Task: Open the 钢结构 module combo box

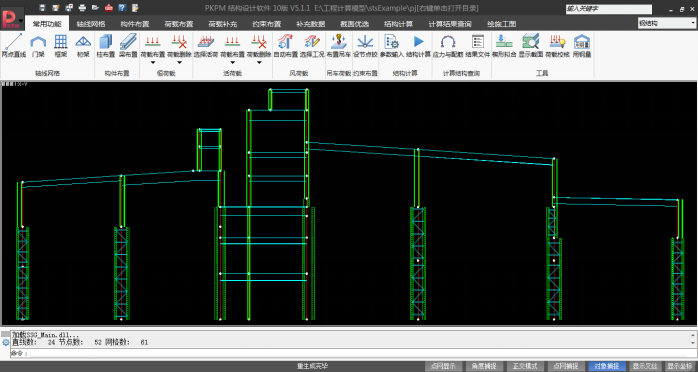Action: 666,23
